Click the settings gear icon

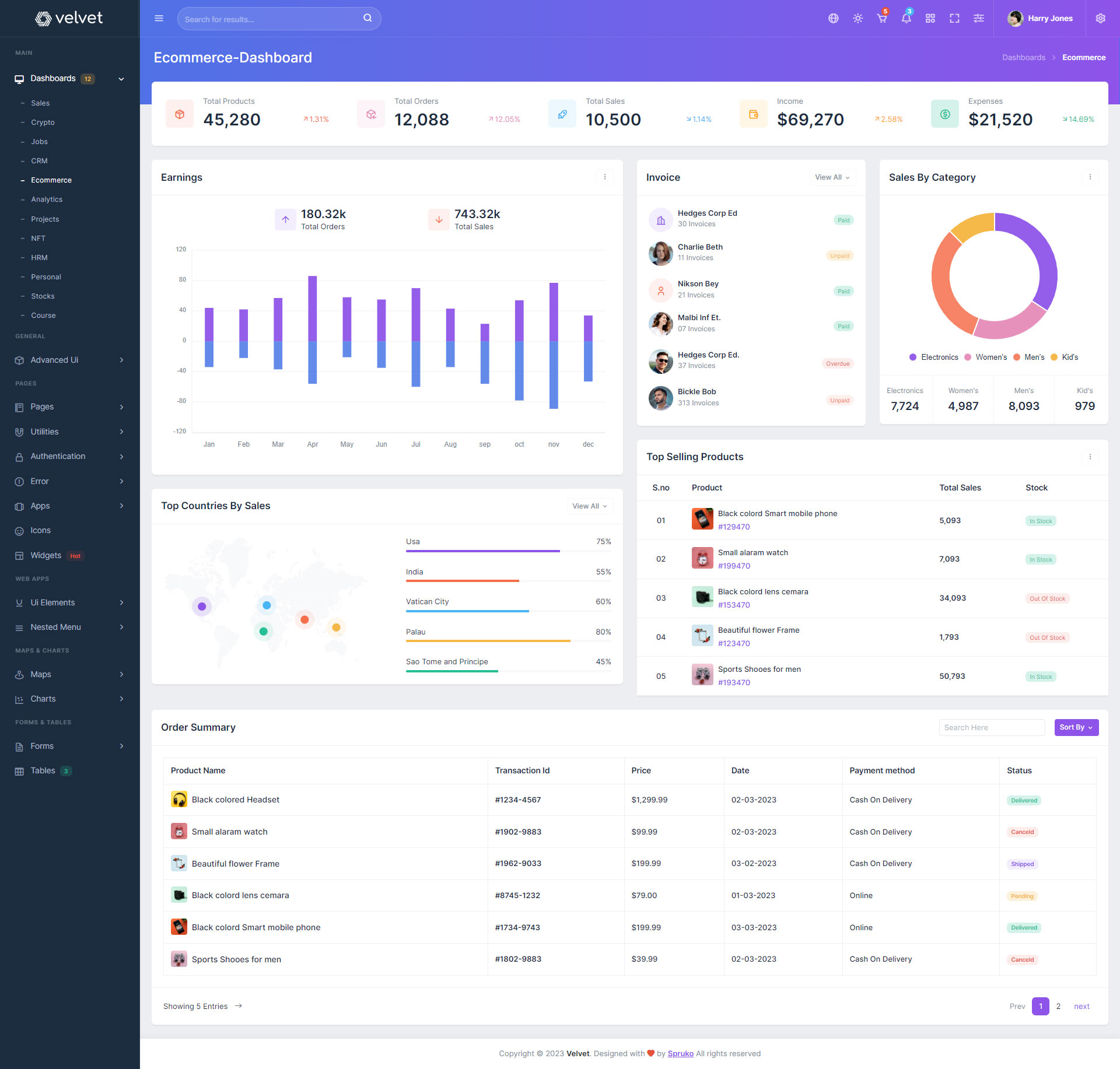pyautogui.click(x=1100, y=19)
